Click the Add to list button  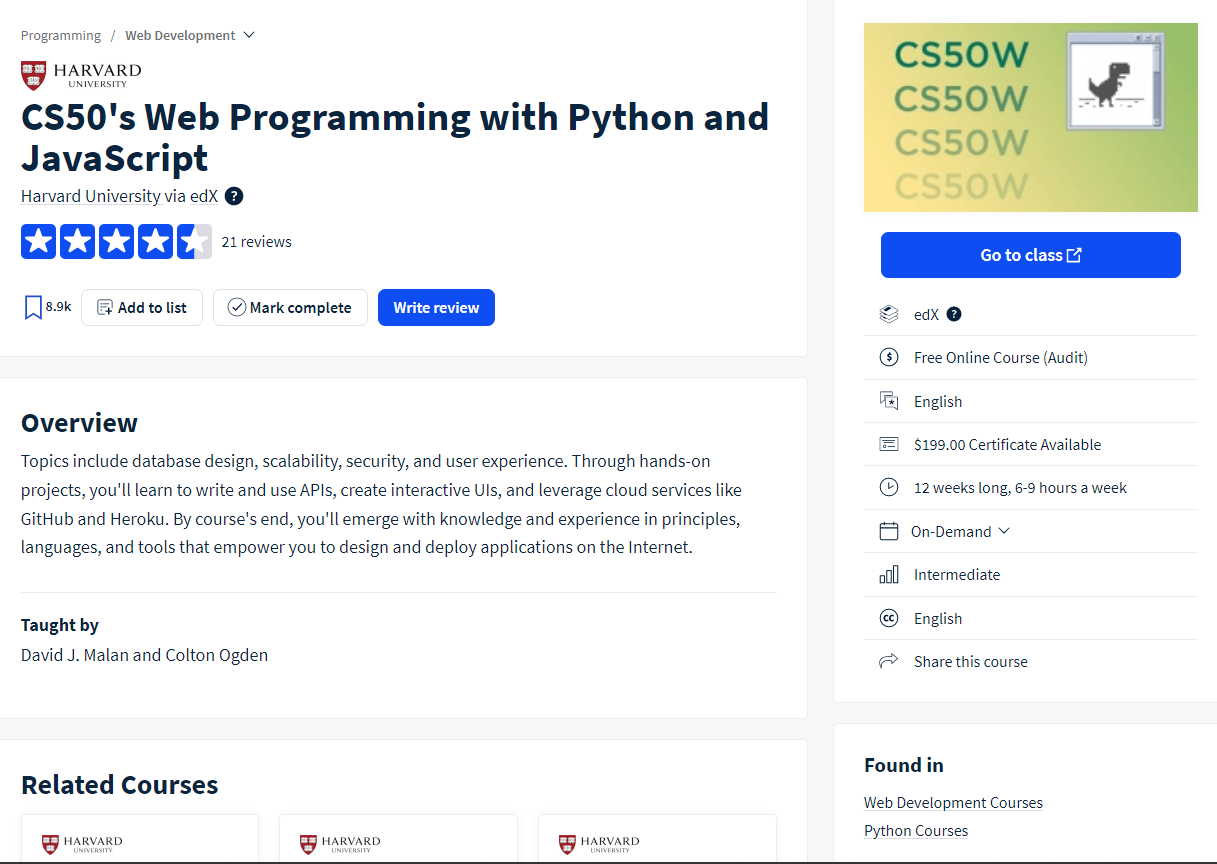142,308
